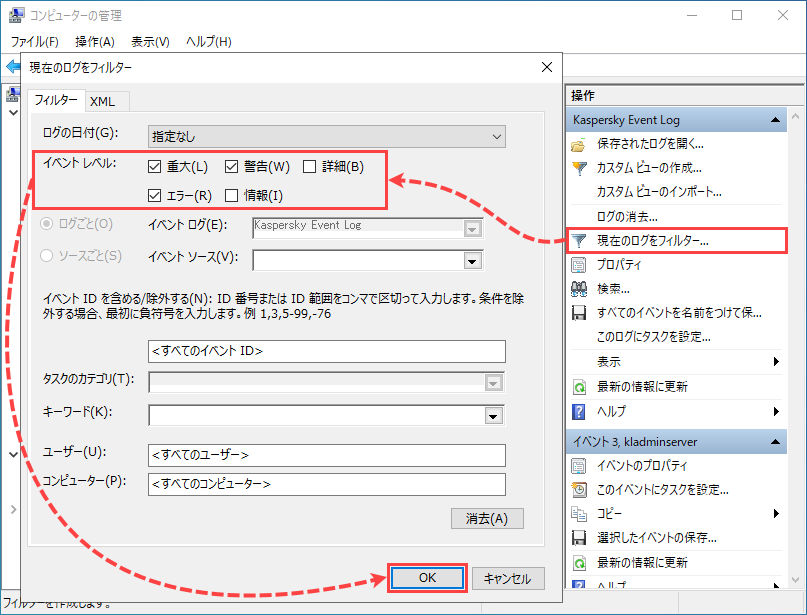Click the refresh icon under イベント 3 section
The height and width of the screenshot is (615, 807).
click(579, 563)
